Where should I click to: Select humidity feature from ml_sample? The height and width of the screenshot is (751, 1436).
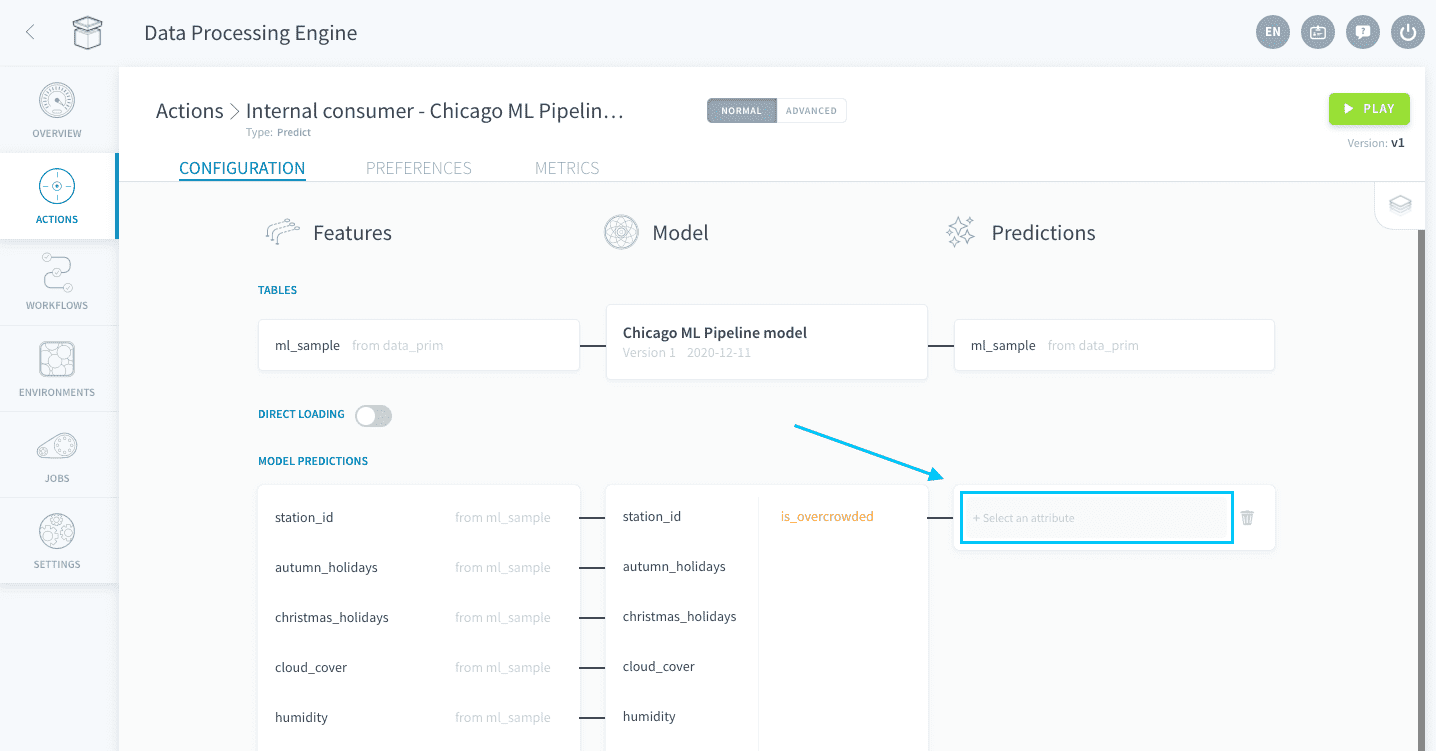point(419,717)
